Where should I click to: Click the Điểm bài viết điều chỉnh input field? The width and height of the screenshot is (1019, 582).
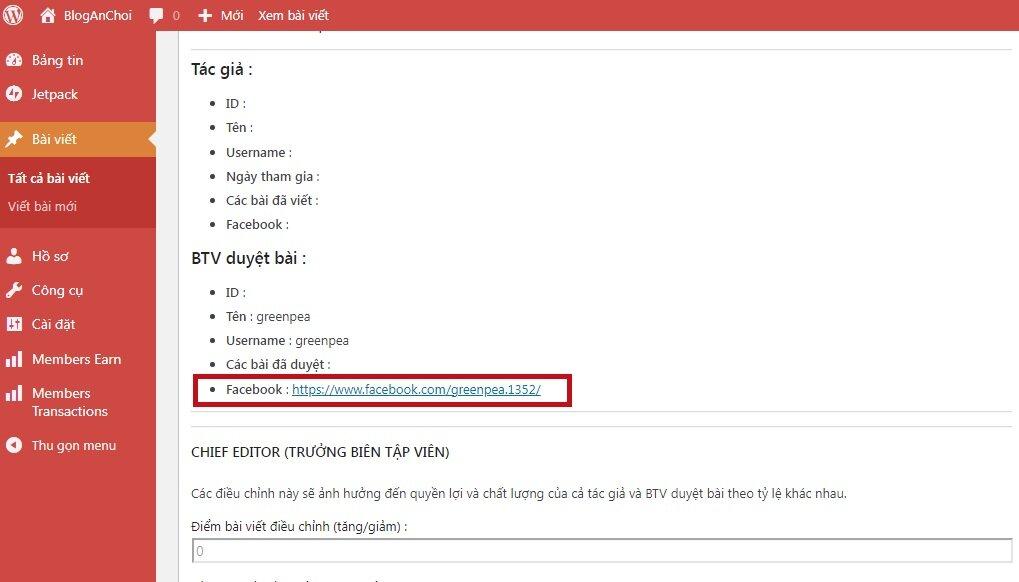tap(600, 550)
